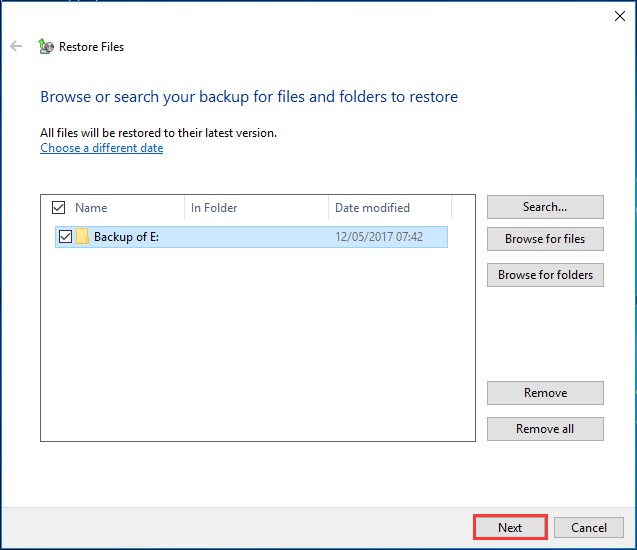Sort by the Date modified column header
The width and height of the screenshot is (637, 550).
(372, 208)
